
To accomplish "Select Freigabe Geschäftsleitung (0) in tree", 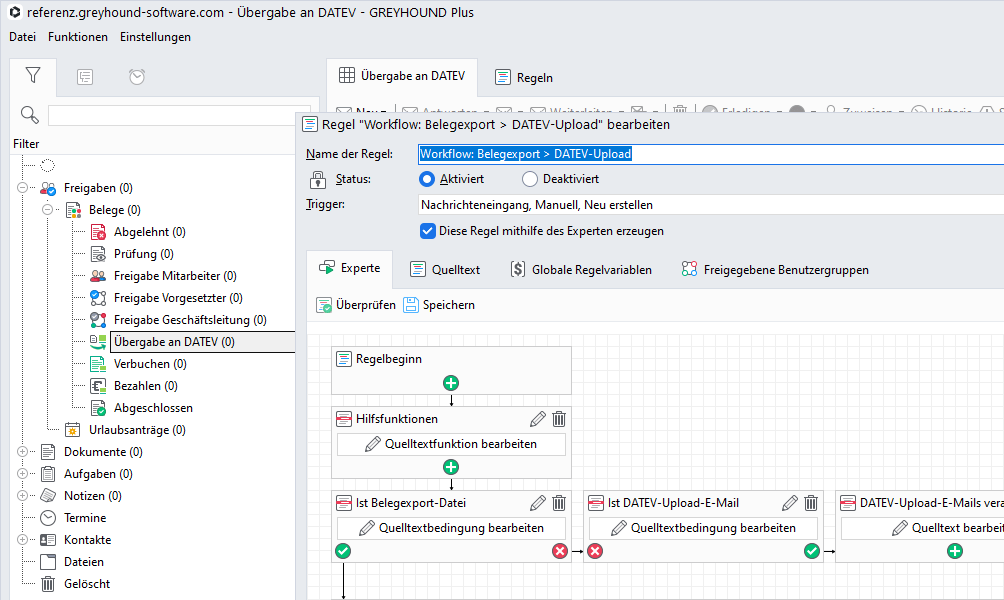I will point(190,320).
